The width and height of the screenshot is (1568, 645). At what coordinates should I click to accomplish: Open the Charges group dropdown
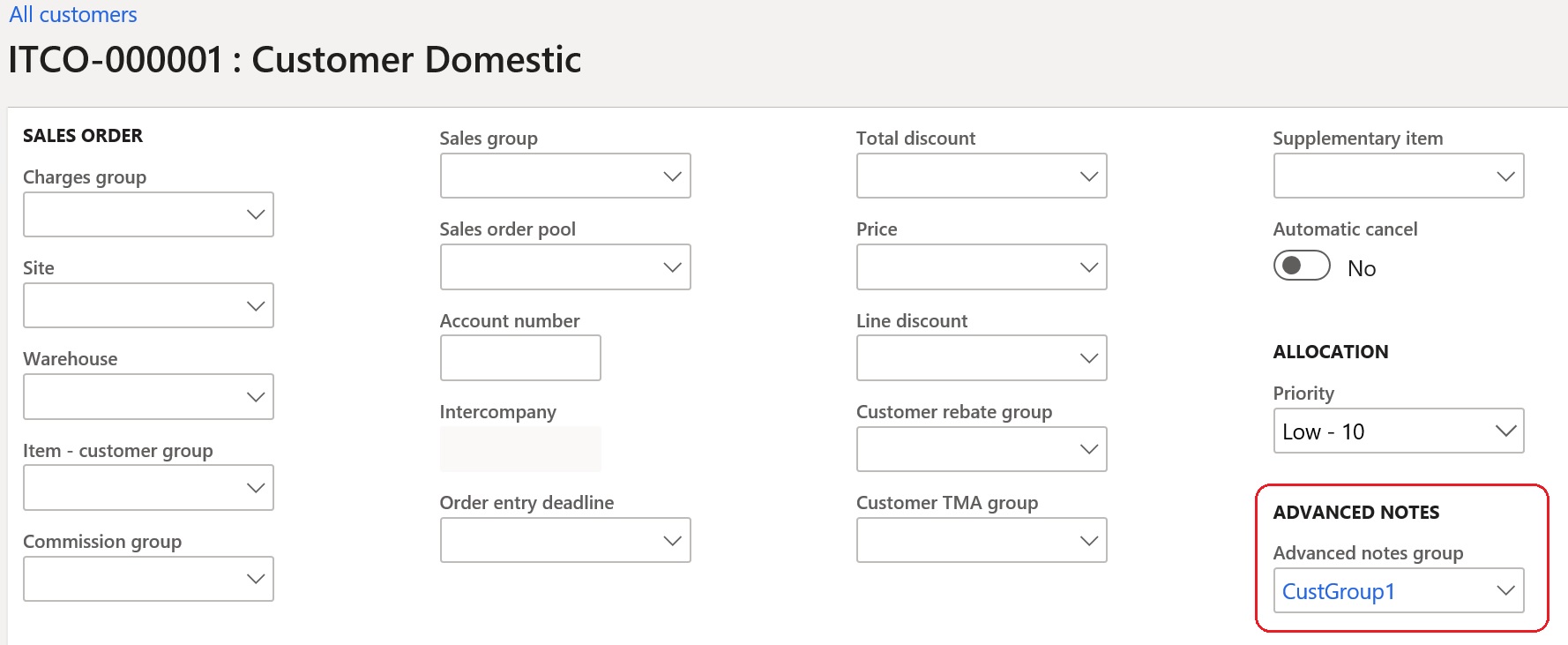(256, 214)
